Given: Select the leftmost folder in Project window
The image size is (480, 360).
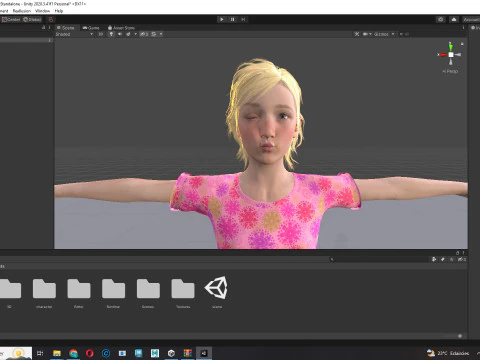Looking at the screenshot, I should (10, 289).
